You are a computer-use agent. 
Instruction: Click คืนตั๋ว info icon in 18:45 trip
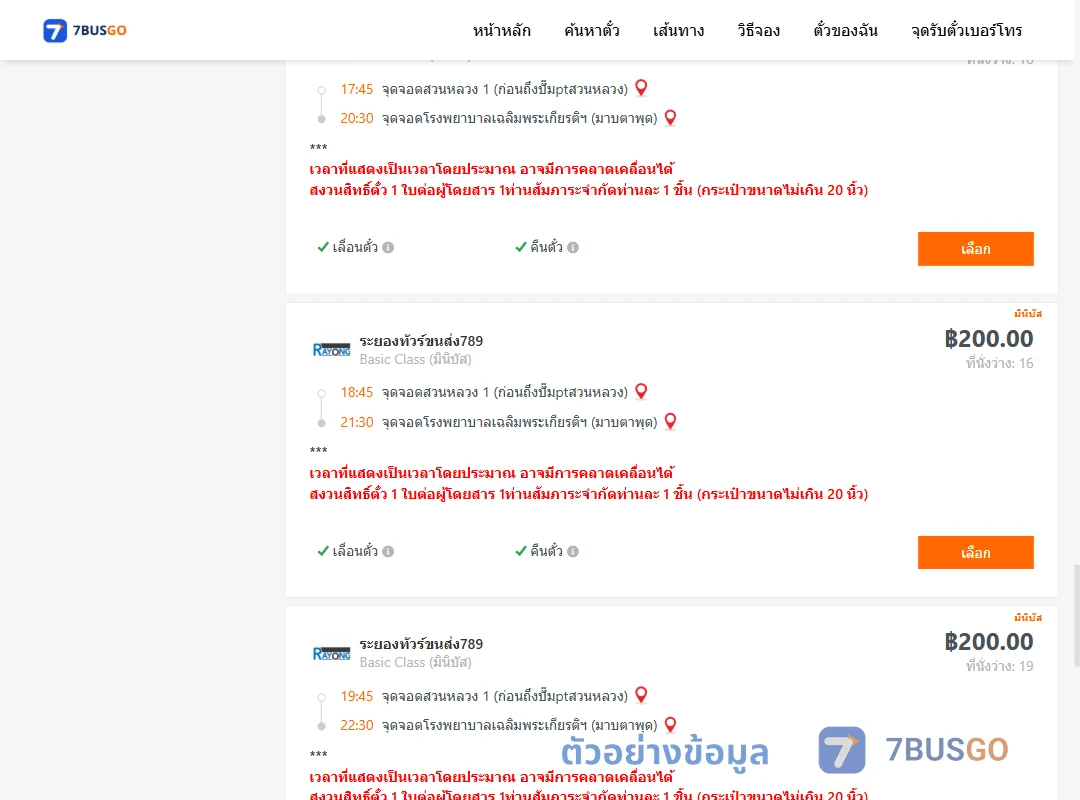573,551
